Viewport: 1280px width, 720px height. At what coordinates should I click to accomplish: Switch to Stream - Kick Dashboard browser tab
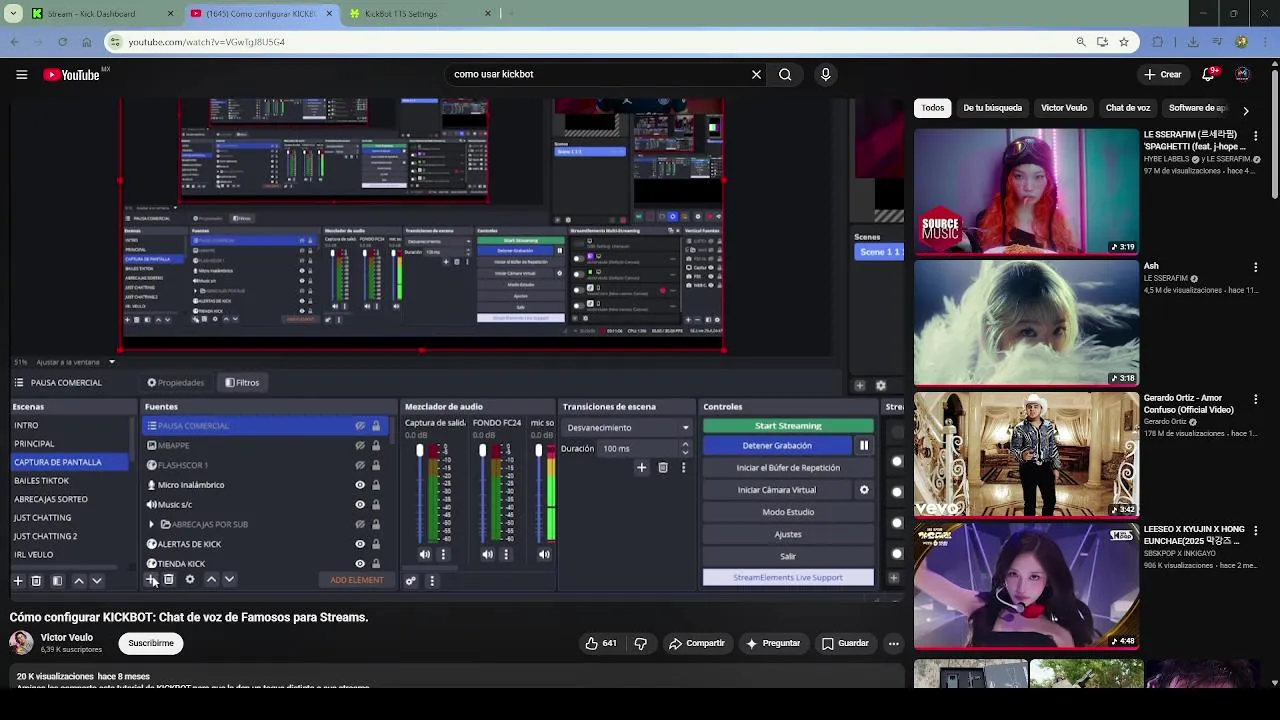(100, 14)
